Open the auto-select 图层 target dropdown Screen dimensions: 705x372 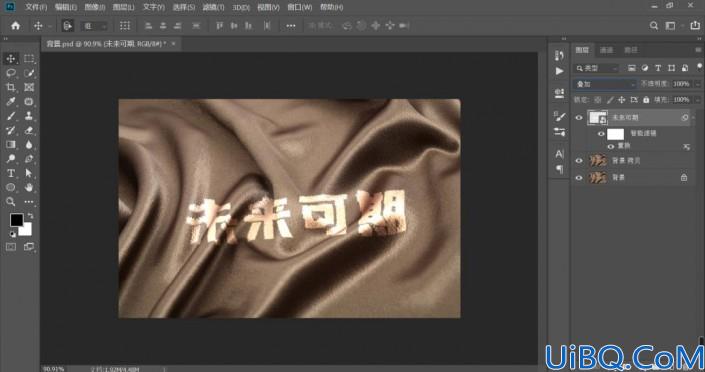pos(94,26)
